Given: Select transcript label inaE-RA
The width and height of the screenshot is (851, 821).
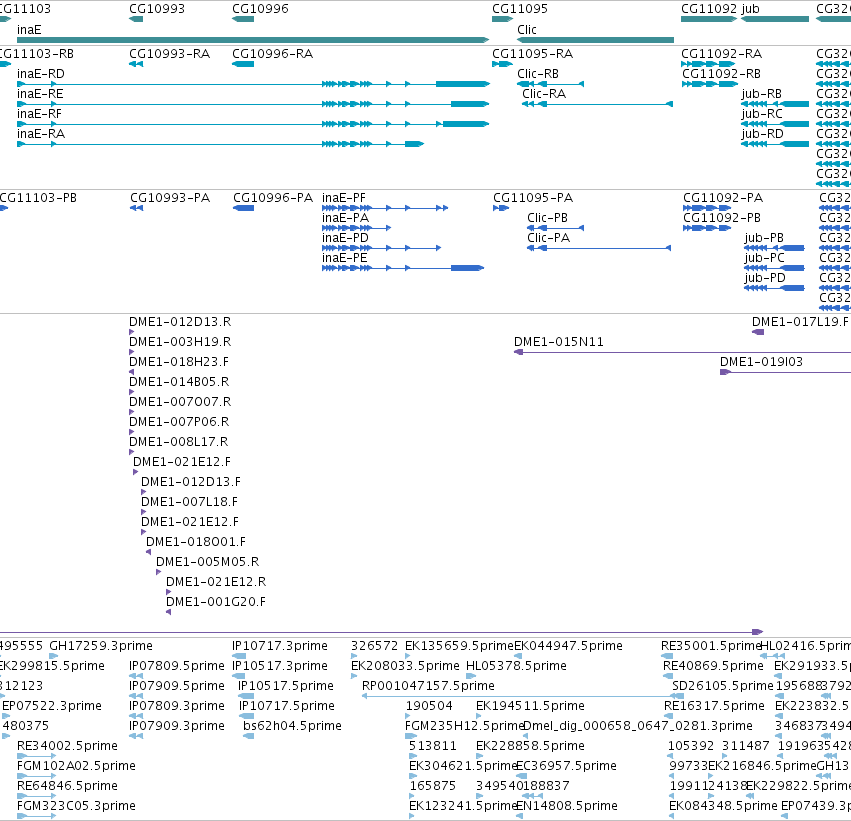Looking at the screenshot, I should tap(41, 134).
